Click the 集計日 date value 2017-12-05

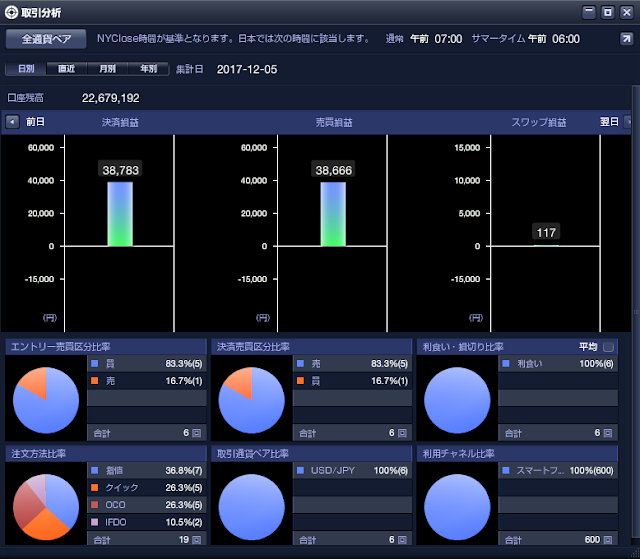coord(247,69)
